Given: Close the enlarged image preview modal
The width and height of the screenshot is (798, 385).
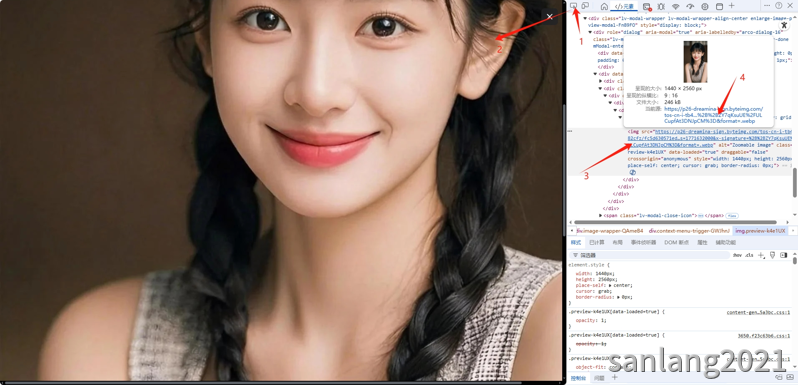Looking at the screenshot, I should [550, 17].
